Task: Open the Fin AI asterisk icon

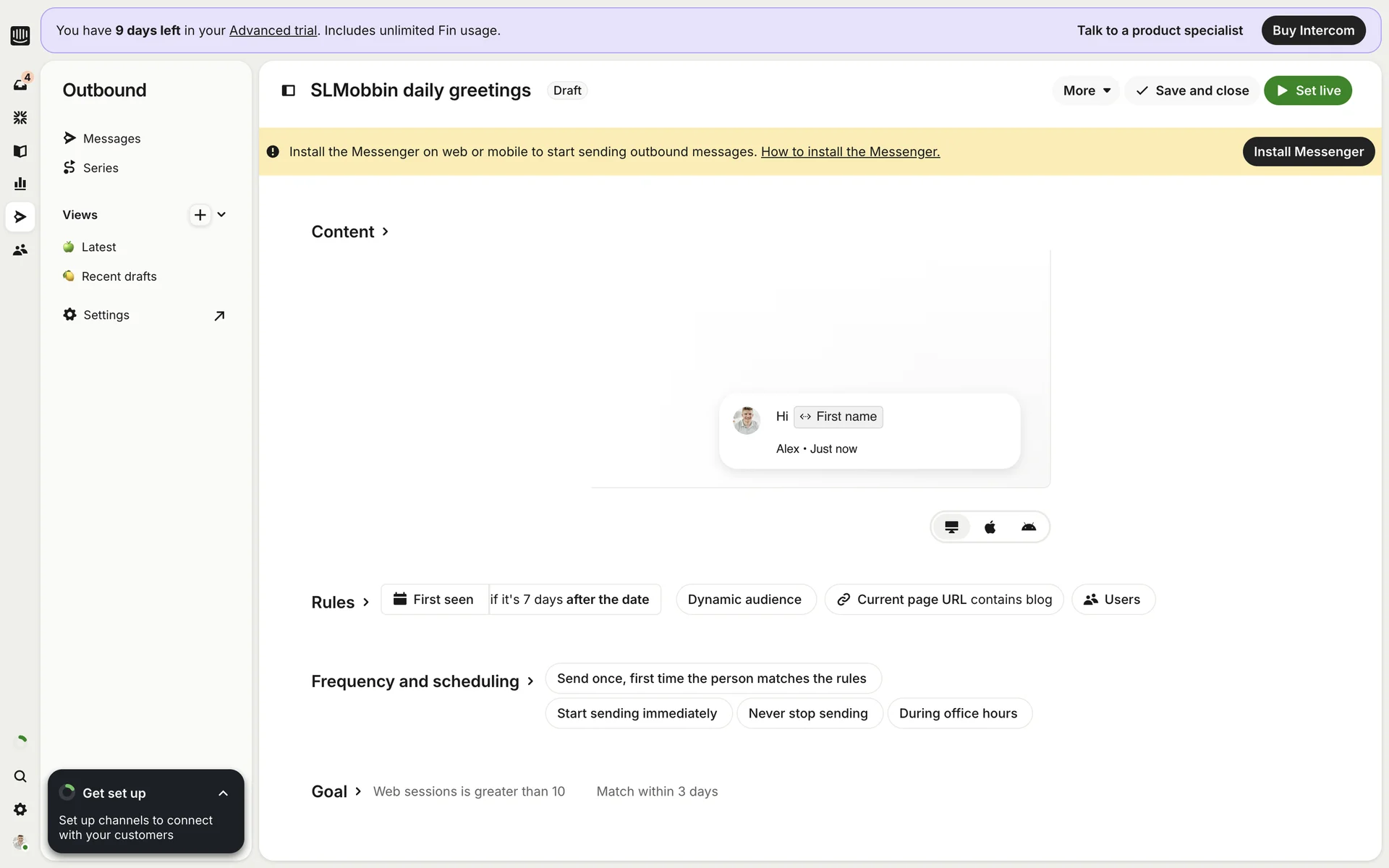Action: pos(20,117)
